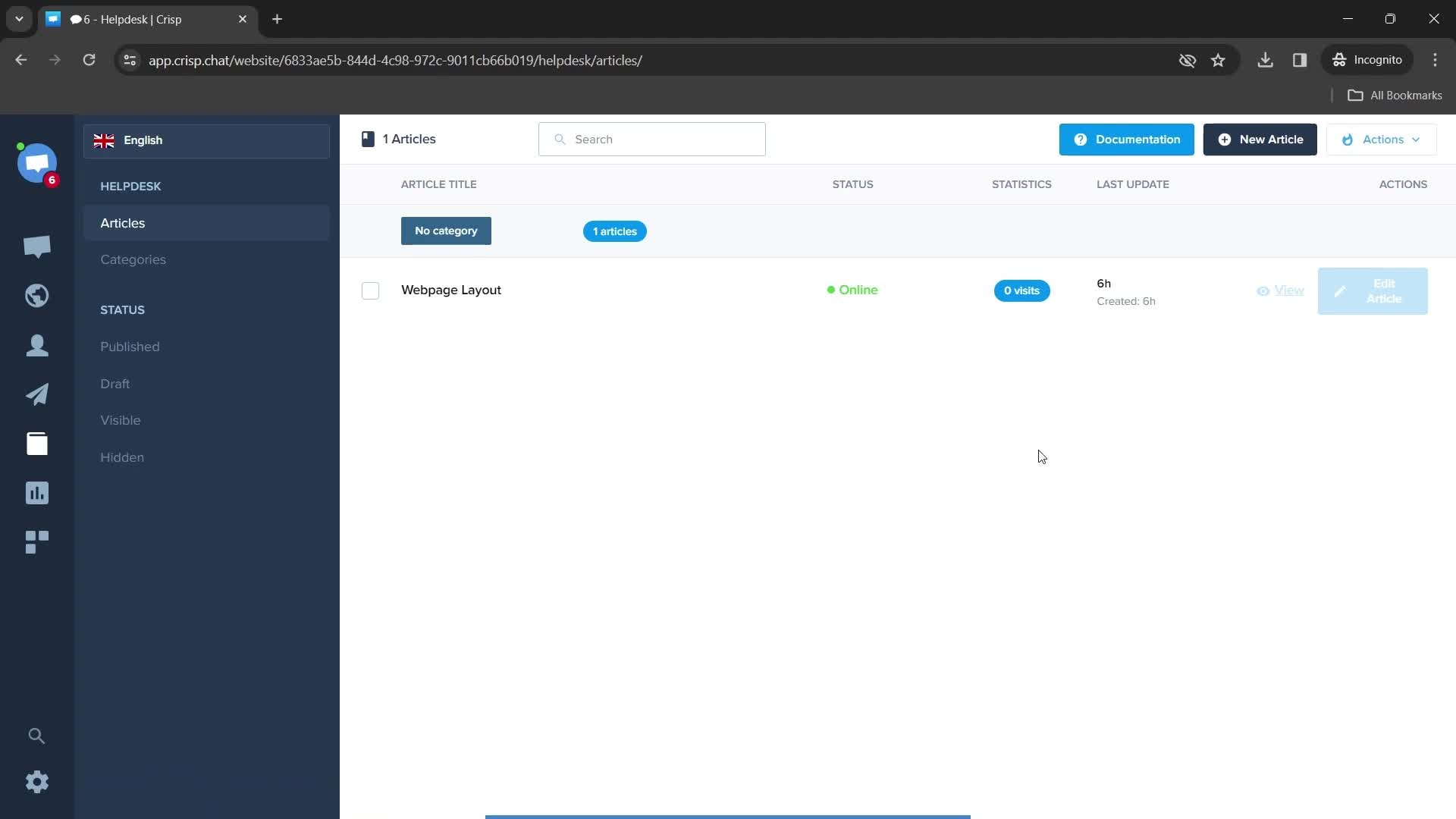The image size is (1456, 819).
Task: Open the global/language globe icon
Action: click(37, 295)
